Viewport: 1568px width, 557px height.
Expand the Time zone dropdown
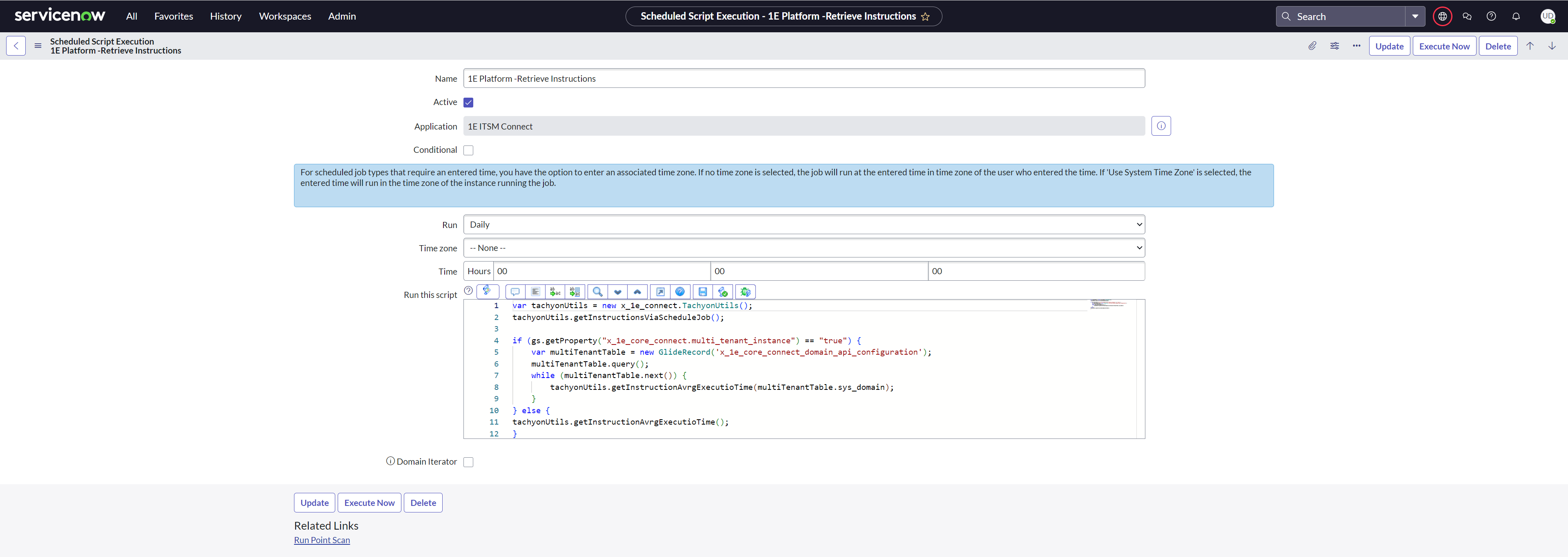click(804, 248)
